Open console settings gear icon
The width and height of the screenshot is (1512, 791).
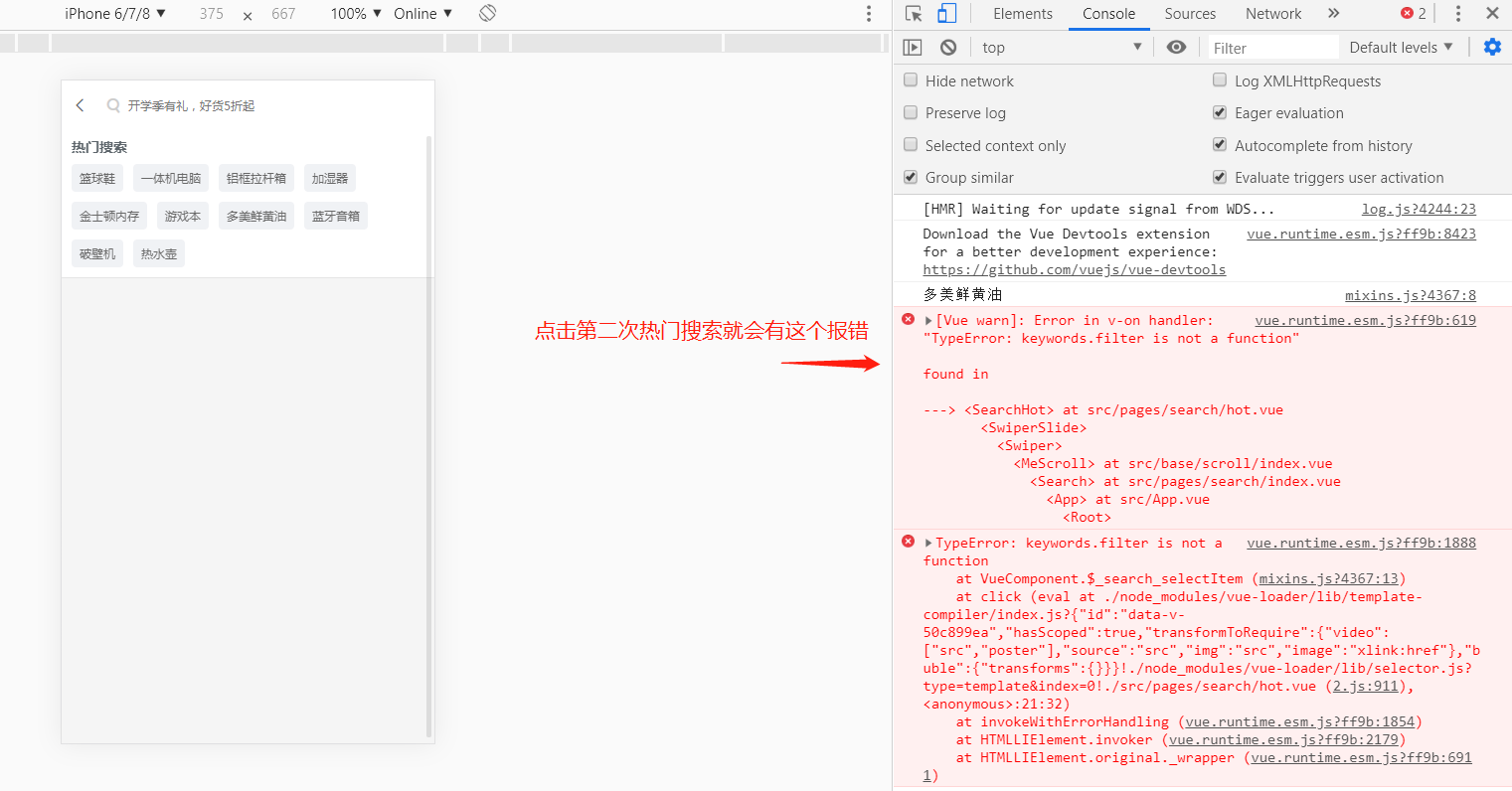coord(1492,47)
